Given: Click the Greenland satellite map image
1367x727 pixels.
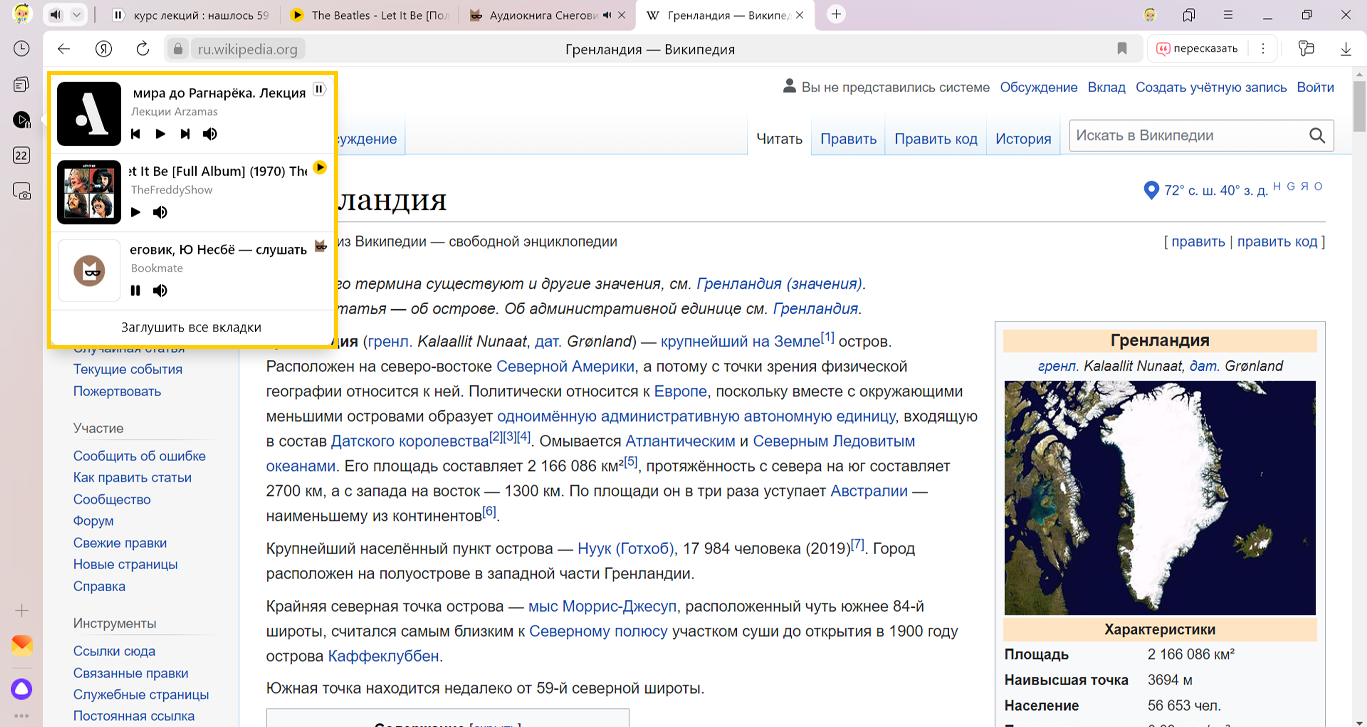Looking at the screenshot, I should click(1160, 498).
